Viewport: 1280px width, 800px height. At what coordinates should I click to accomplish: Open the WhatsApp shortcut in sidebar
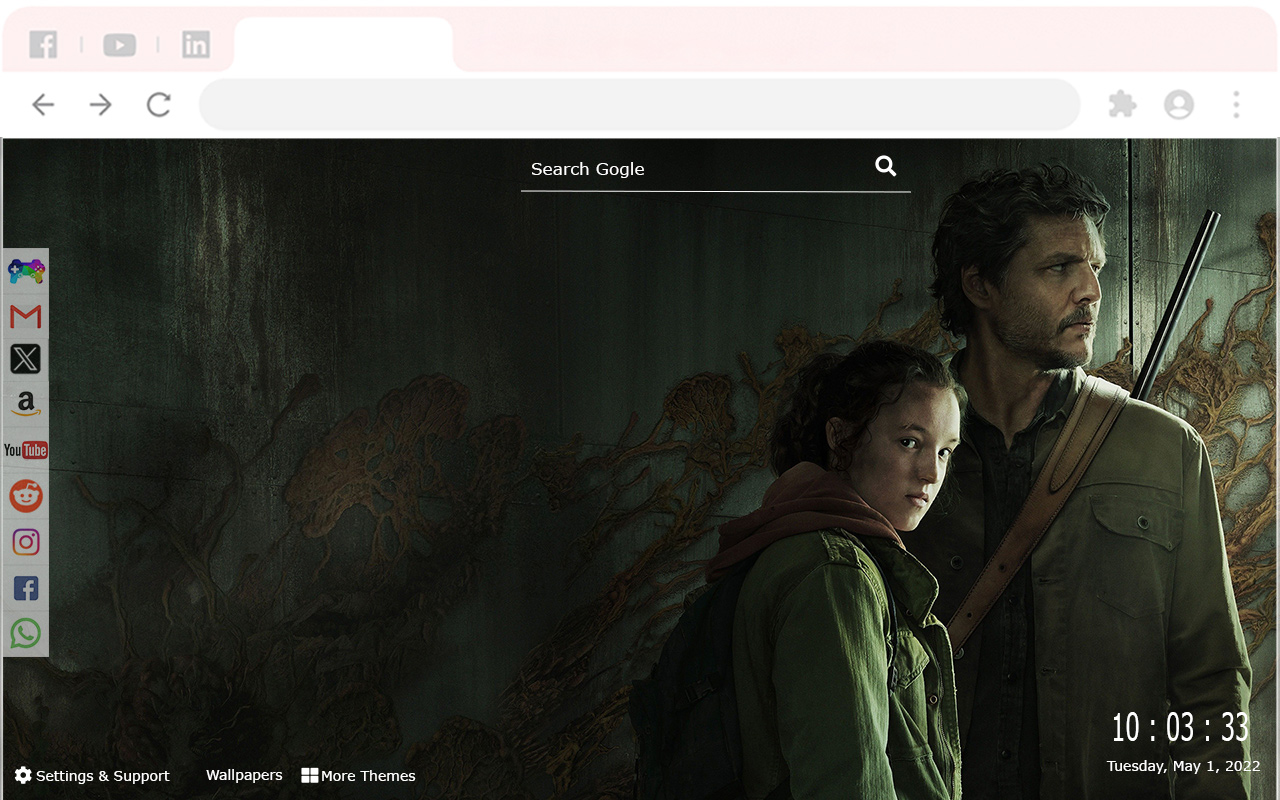(x=26, y=633)
